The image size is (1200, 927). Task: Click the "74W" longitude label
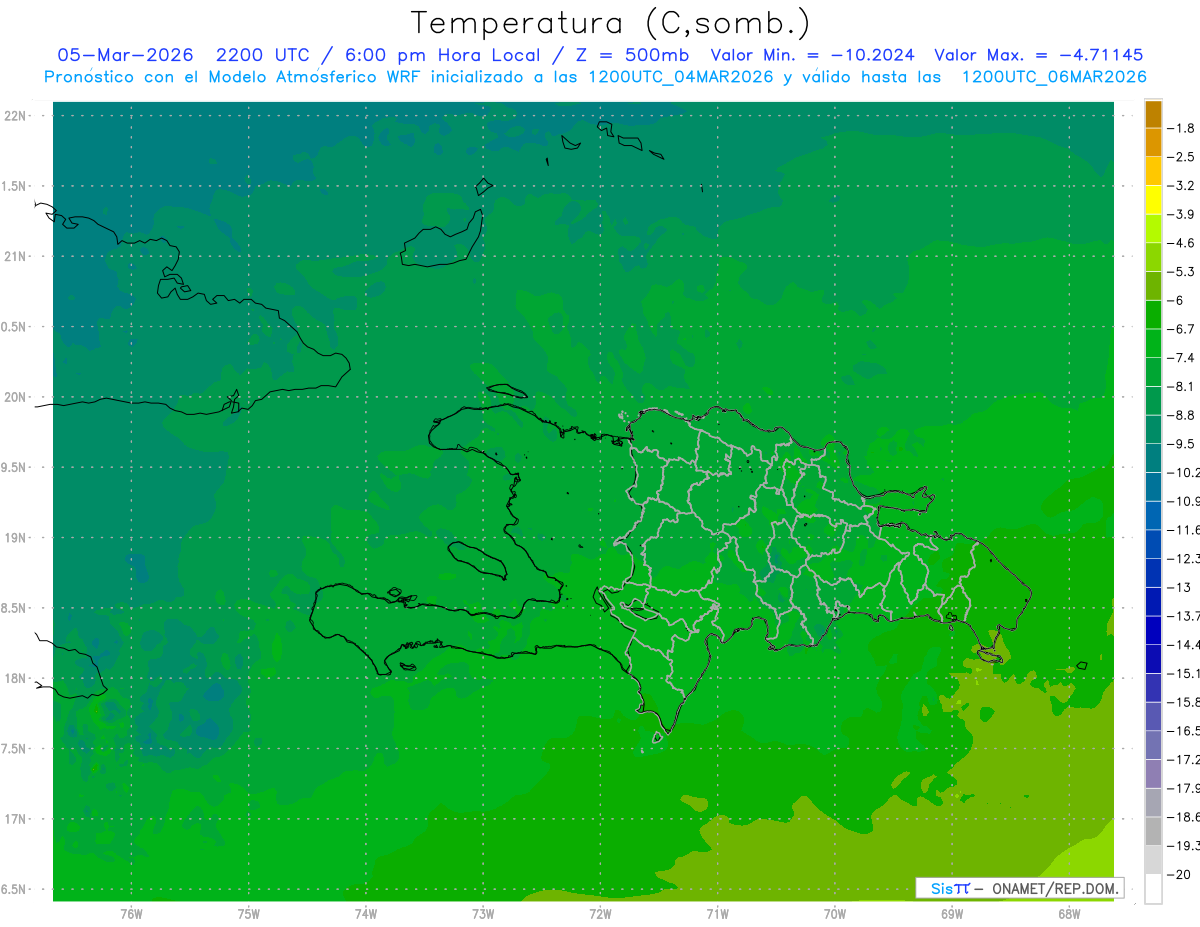coord(366,913)
